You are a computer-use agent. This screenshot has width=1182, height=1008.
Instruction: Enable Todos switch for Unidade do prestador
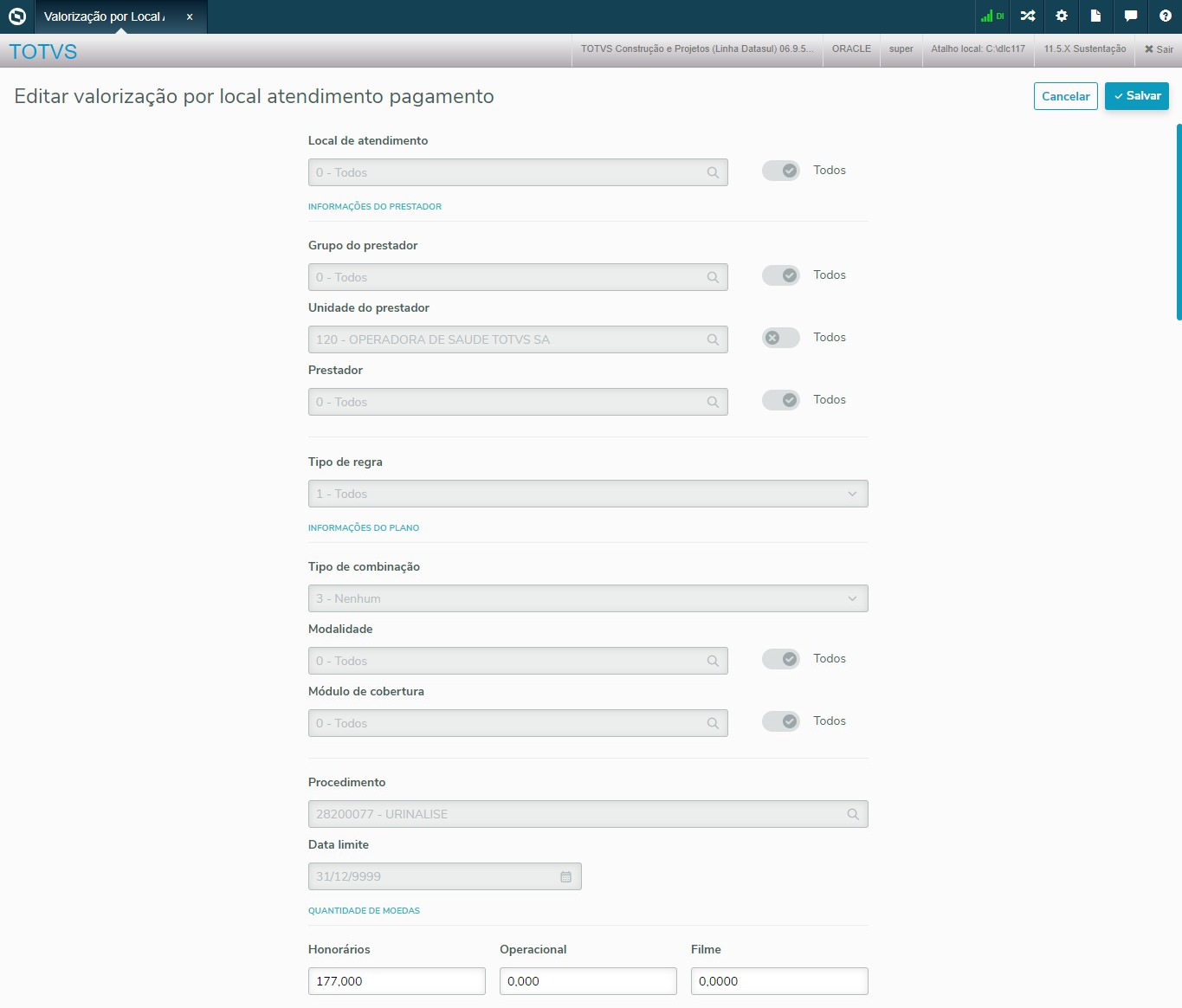(x=781, y=338)
